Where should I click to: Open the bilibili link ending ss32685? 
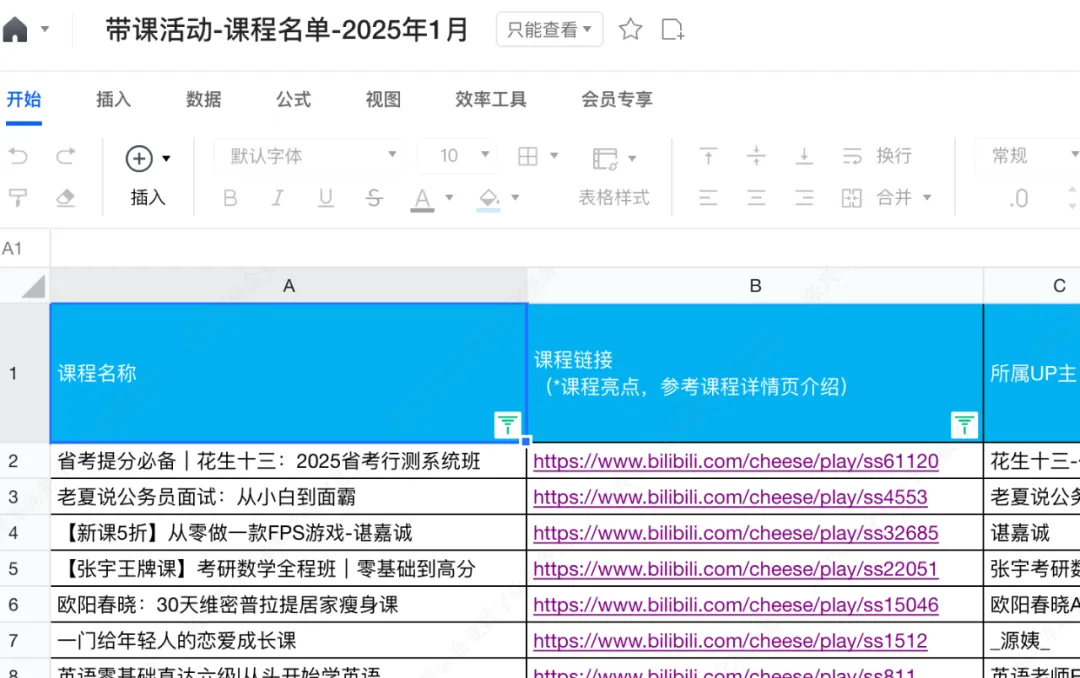736,533
